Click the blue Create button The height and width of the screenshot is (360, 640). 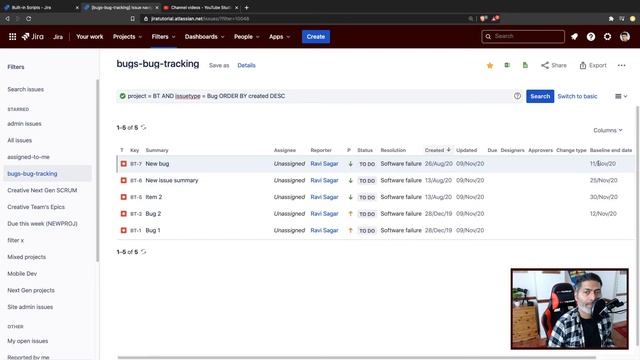coord(316,37)
